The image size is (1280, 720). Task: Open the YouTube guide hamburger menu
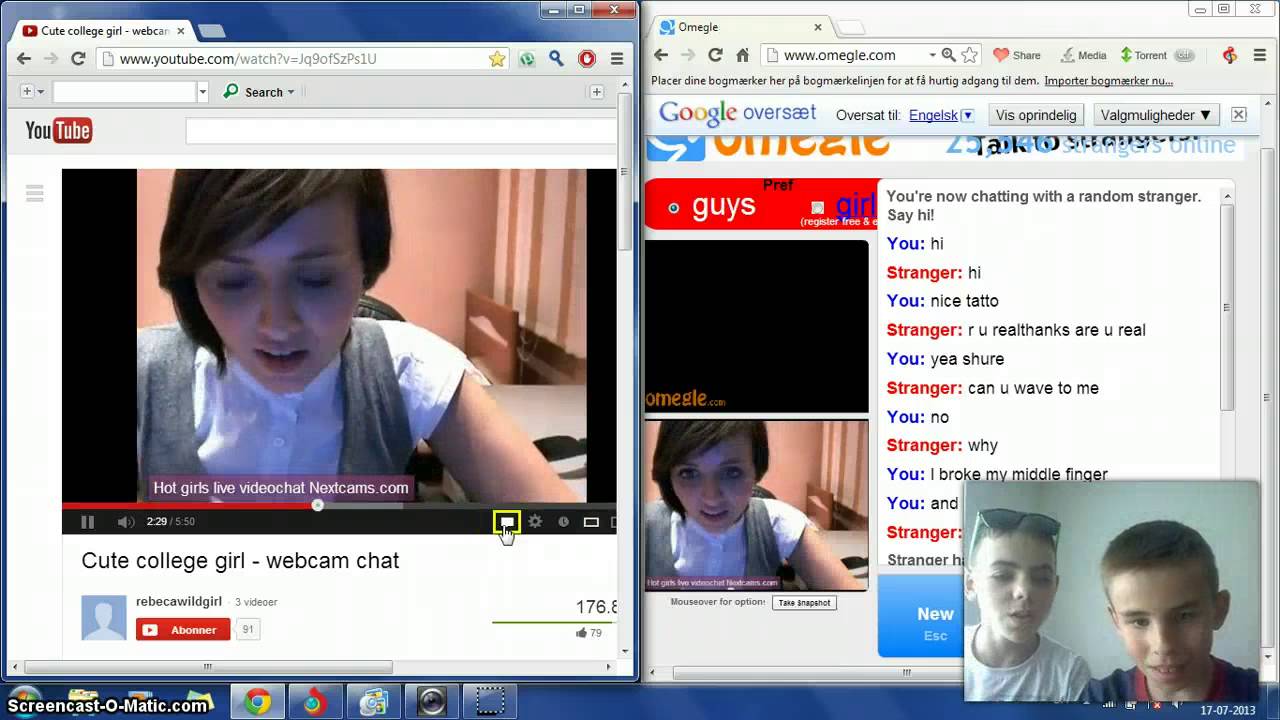coord(35,194)
